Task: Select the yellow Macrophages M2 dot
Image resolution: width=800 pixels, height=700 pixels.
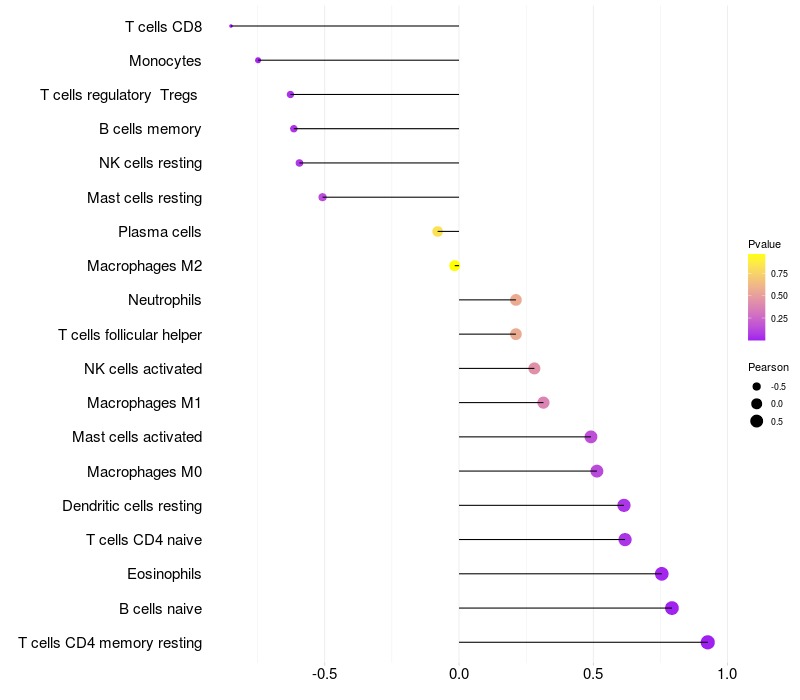Action: 455,266
